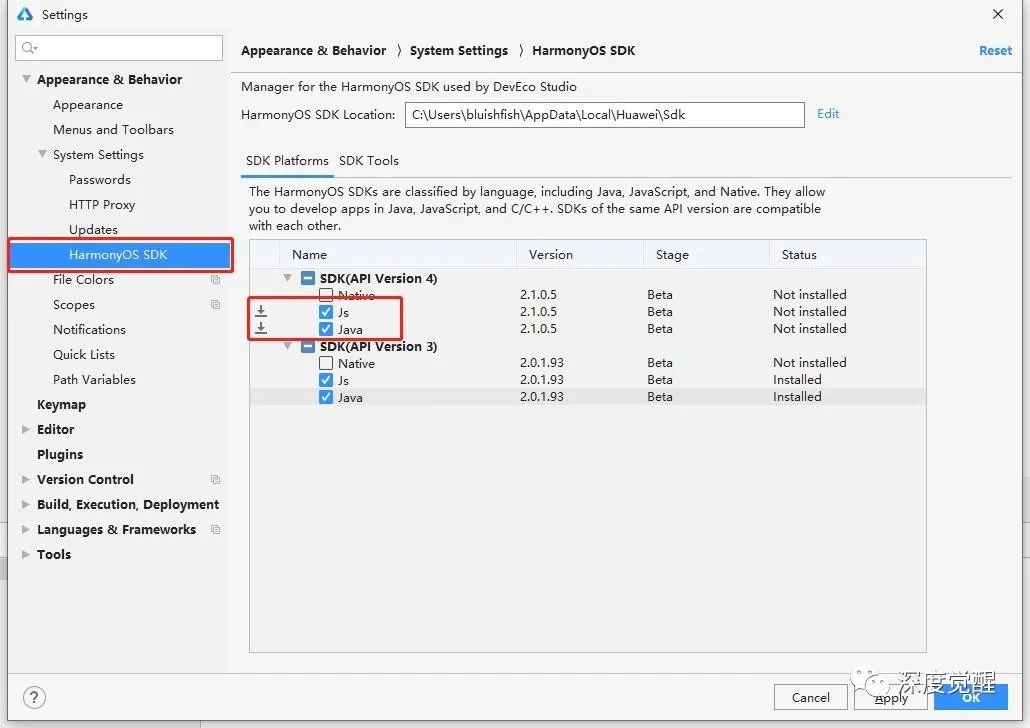Click the DevEco Studio logo in the title bar
The height and width of the screenshot is (728, 1030).
click(25, 14)
